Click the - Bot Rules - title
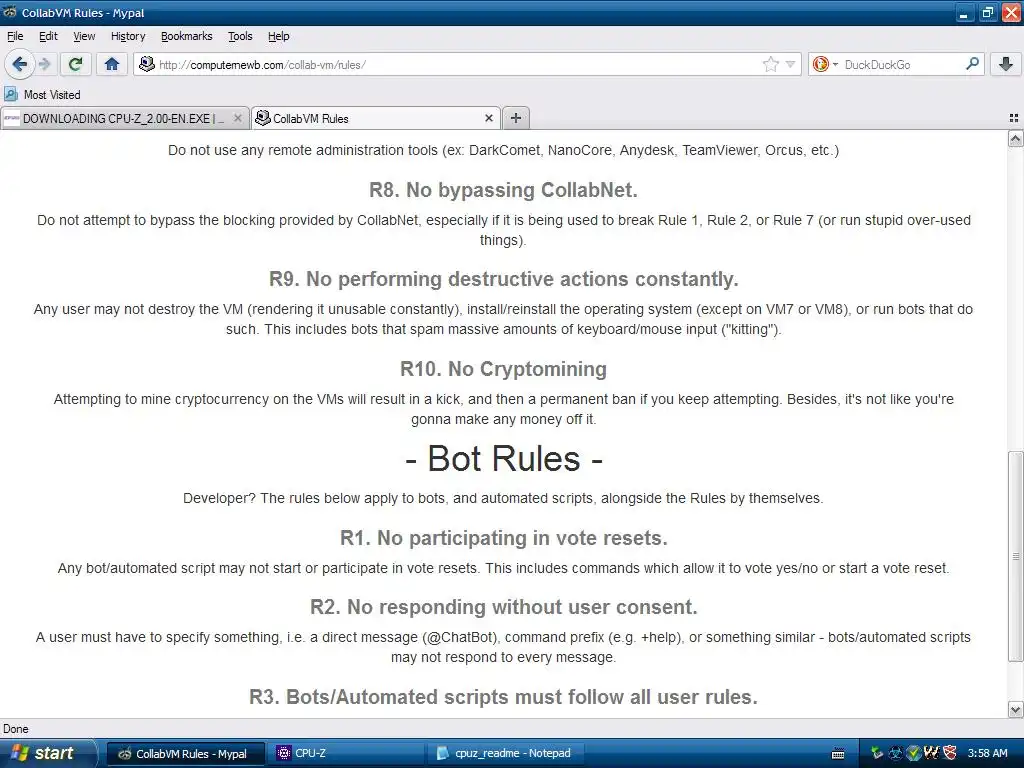The height and width of the screenshot is (768, 1024). tap(504, 458)
